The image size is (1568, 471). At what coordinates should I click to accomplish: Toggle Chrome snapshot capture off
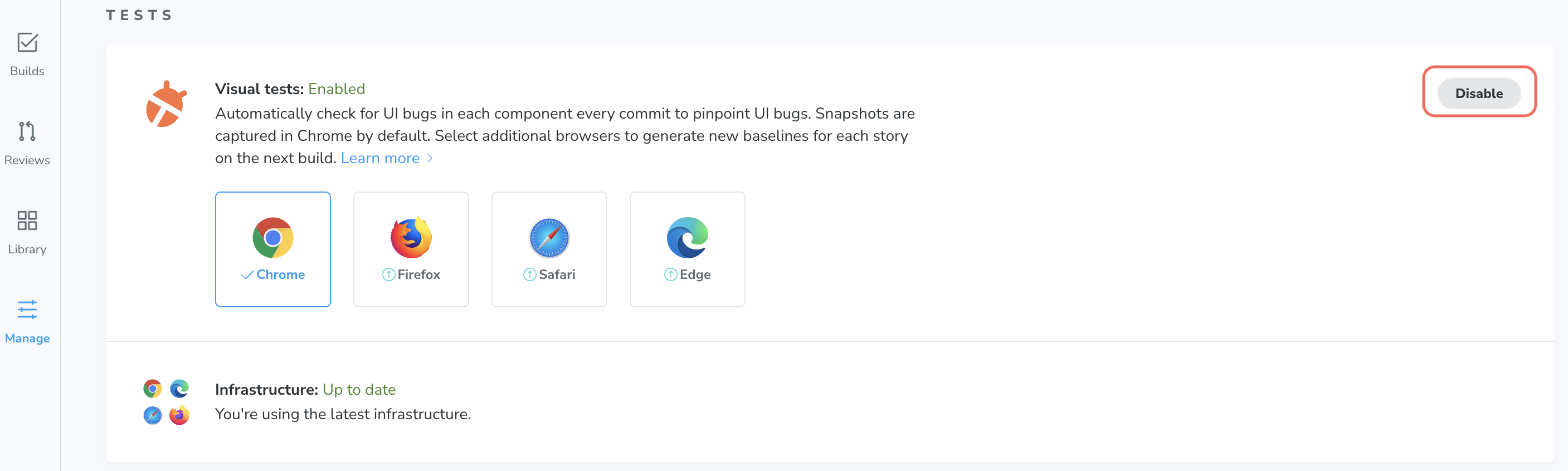click(x=272, y=249)
